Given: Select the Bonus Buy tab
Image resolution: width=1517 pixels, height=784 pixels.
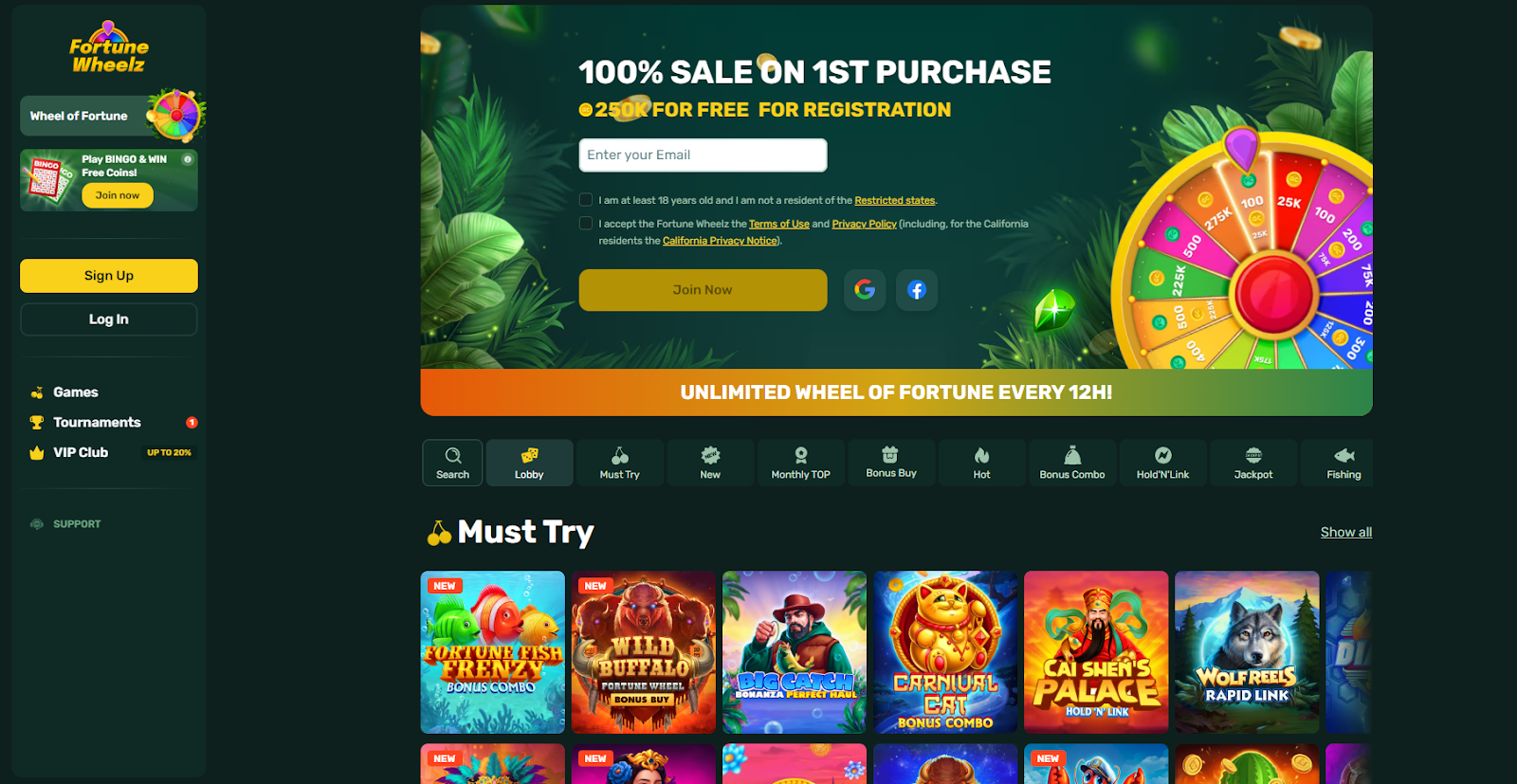Looking at the screenshot, I should (x=891, y=463).
